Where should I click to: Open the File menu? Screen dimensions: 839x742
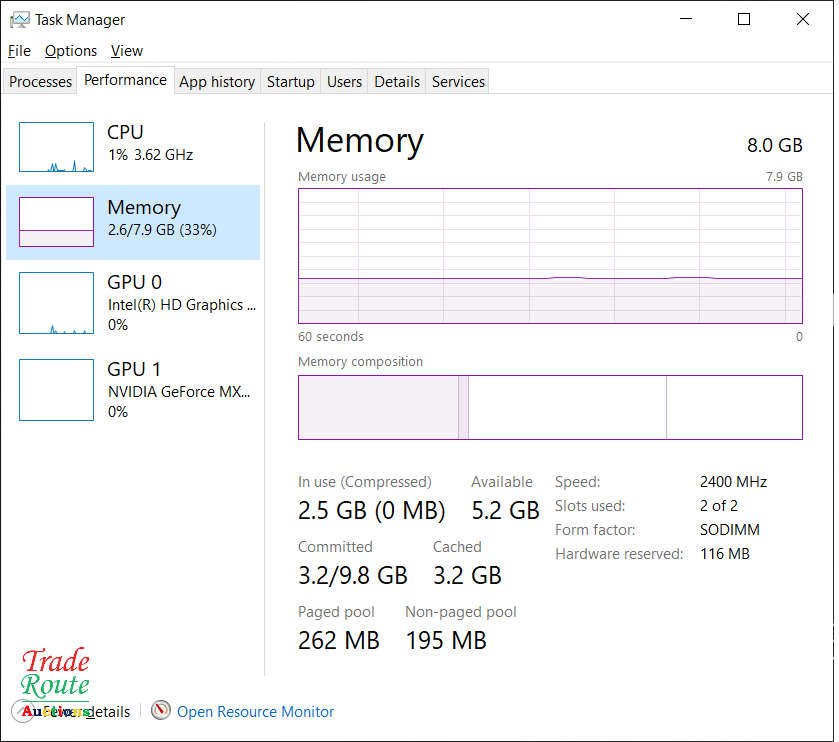(19, 51)
